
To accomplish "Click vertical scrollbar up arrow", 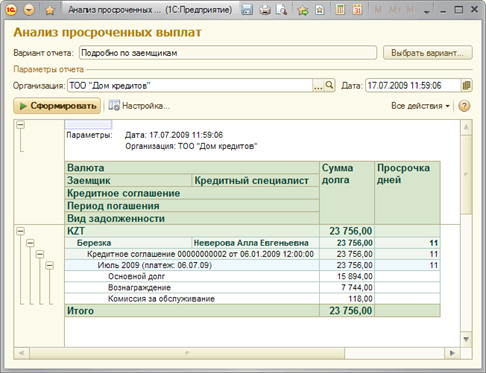I will click(466, 127).
